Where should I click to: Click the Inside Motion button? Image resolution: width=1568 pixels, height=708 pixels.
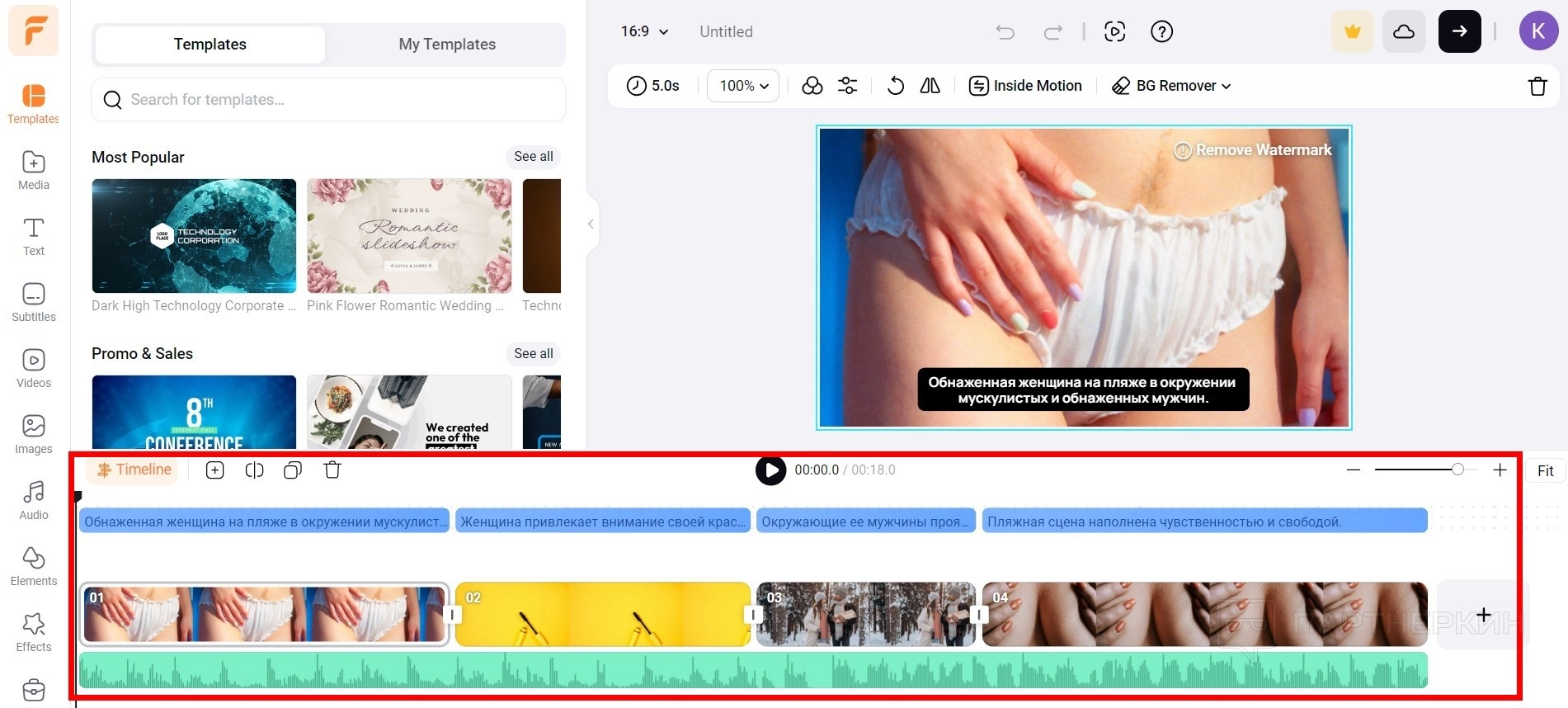pyautogui.click(x=1025, y=86)
